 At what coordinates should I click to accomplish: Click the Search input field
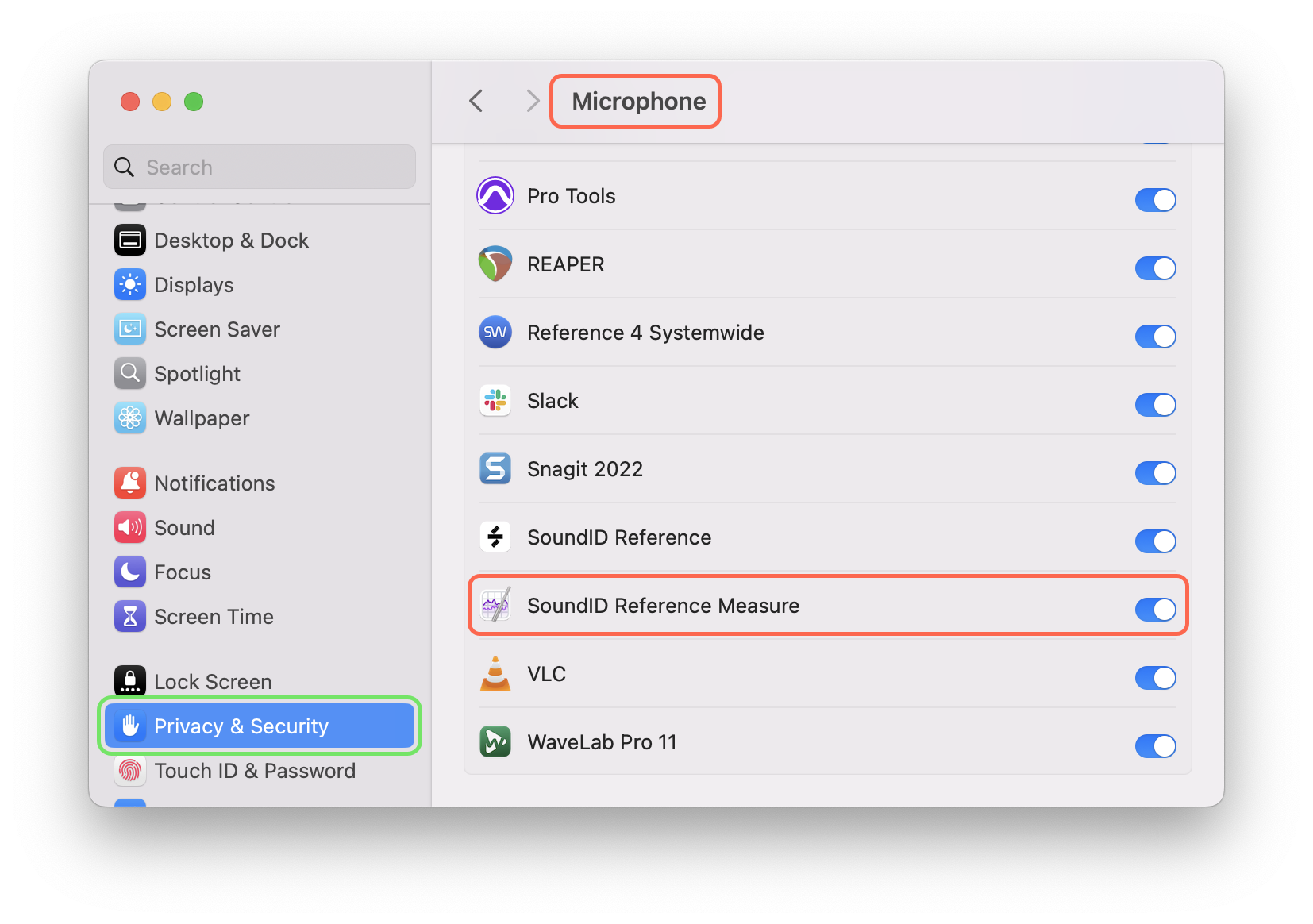pyautogui.click(x=260, y=167)
